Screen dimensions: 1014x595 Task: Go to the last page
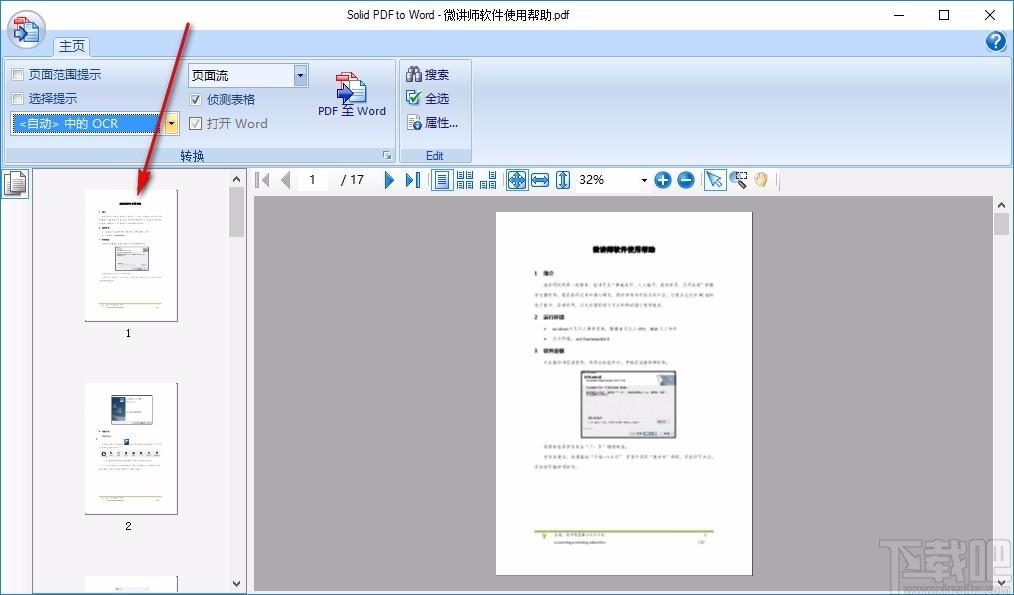[x=413, y=180]
